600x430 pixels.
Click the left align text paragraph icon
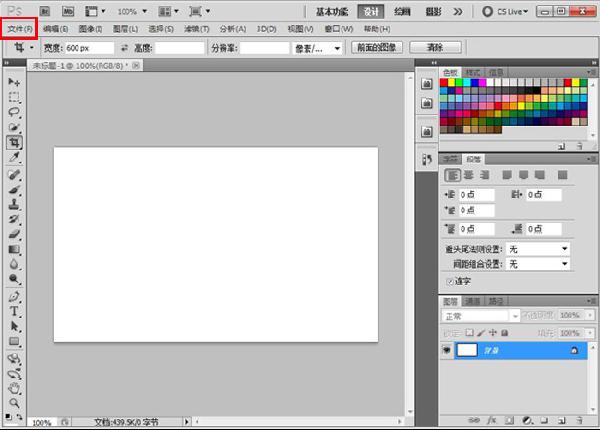click(453, 175)
